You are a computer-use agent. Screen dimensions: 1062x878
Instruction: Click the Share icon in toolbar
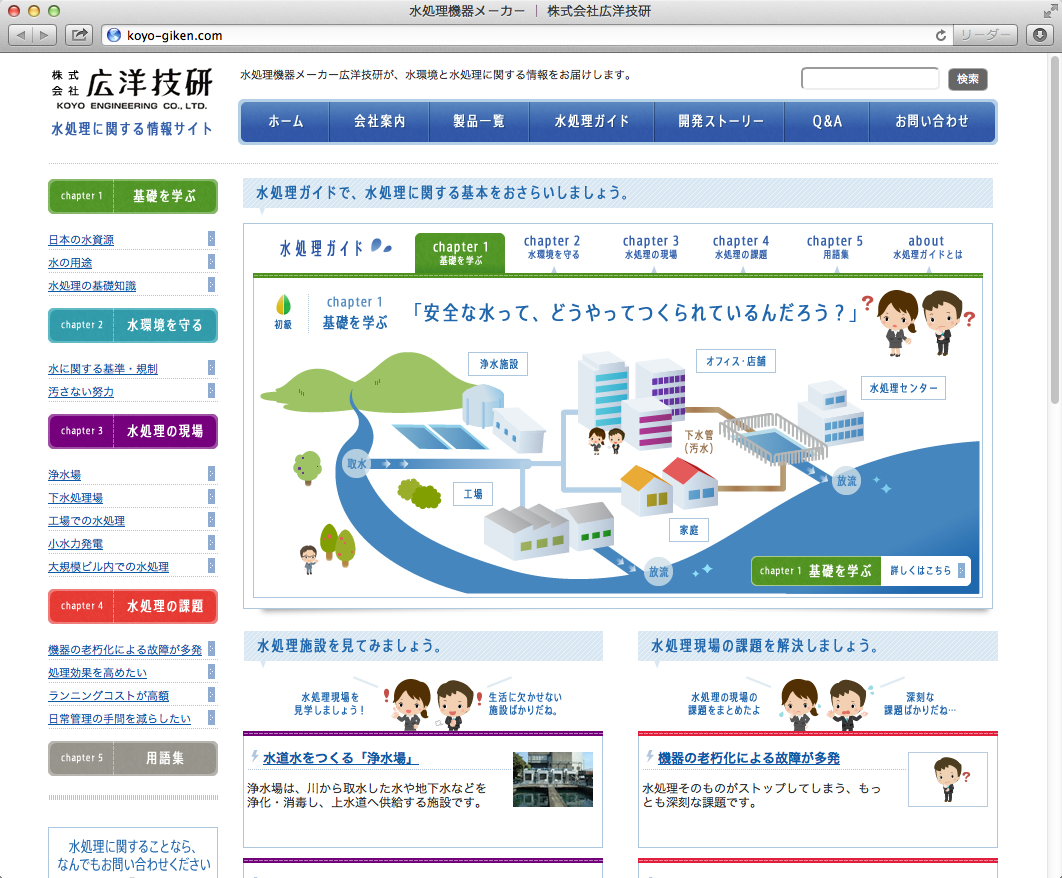pos(78,35)
